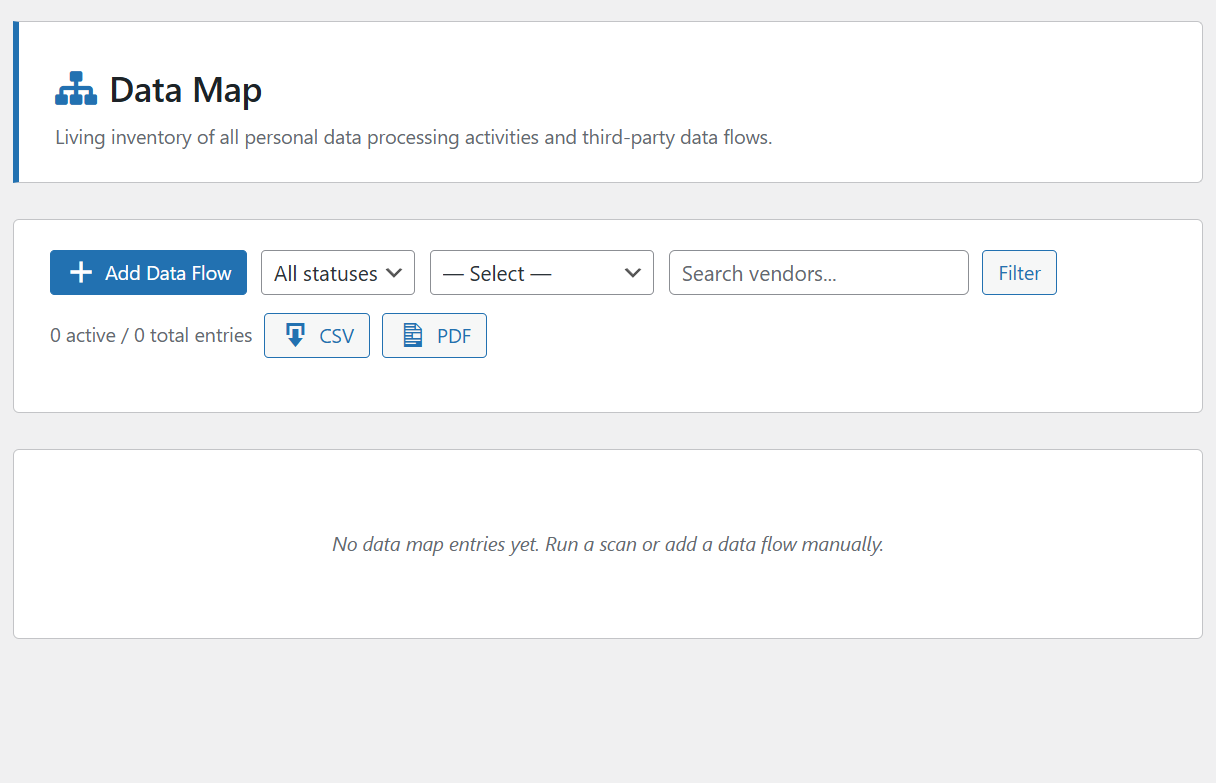Click the chevron arrow of the Select dropdown
Image resolution: width=1216 pixels, height=783 pixels.
pyautogui.click(x=632, y=273)
